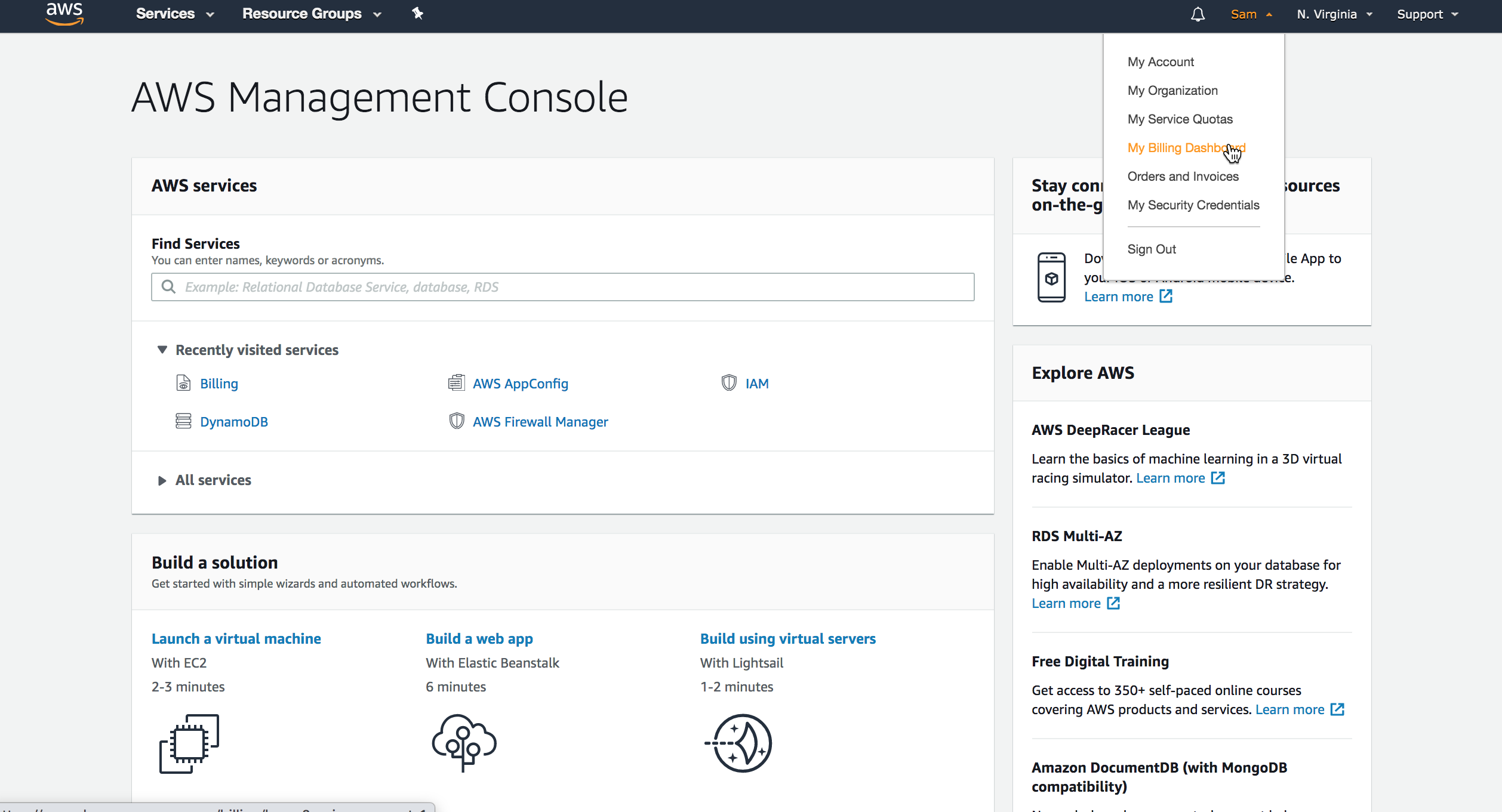The height and width of the screenshot is (812, 1502).
Task: Open the AWS Firewall Manager link
Action: [540, 422]
